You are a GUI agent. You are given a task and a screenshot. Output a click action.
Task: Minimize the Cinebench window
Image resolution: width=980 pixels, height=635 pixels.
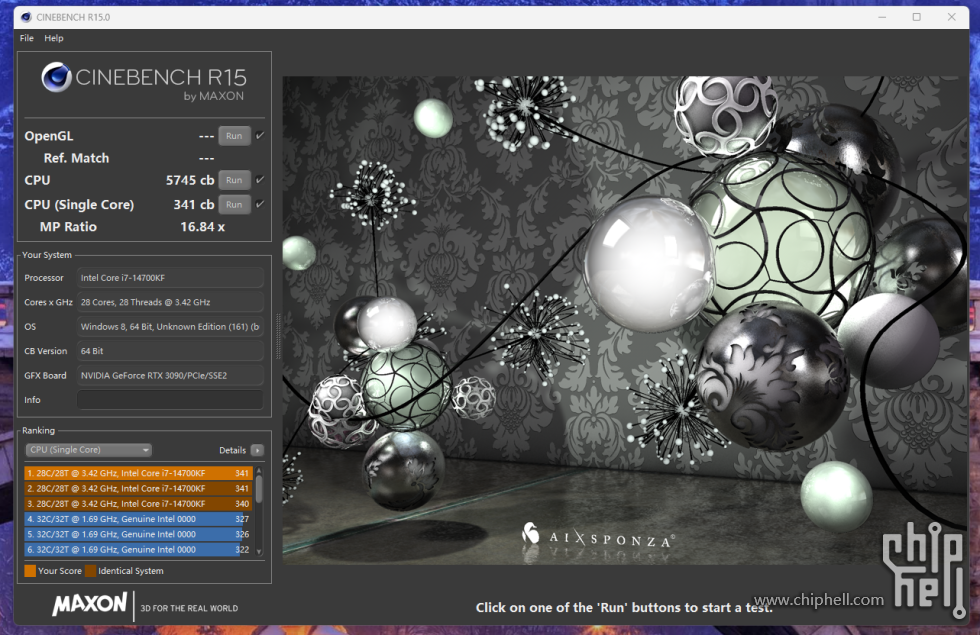coord(882,17)
